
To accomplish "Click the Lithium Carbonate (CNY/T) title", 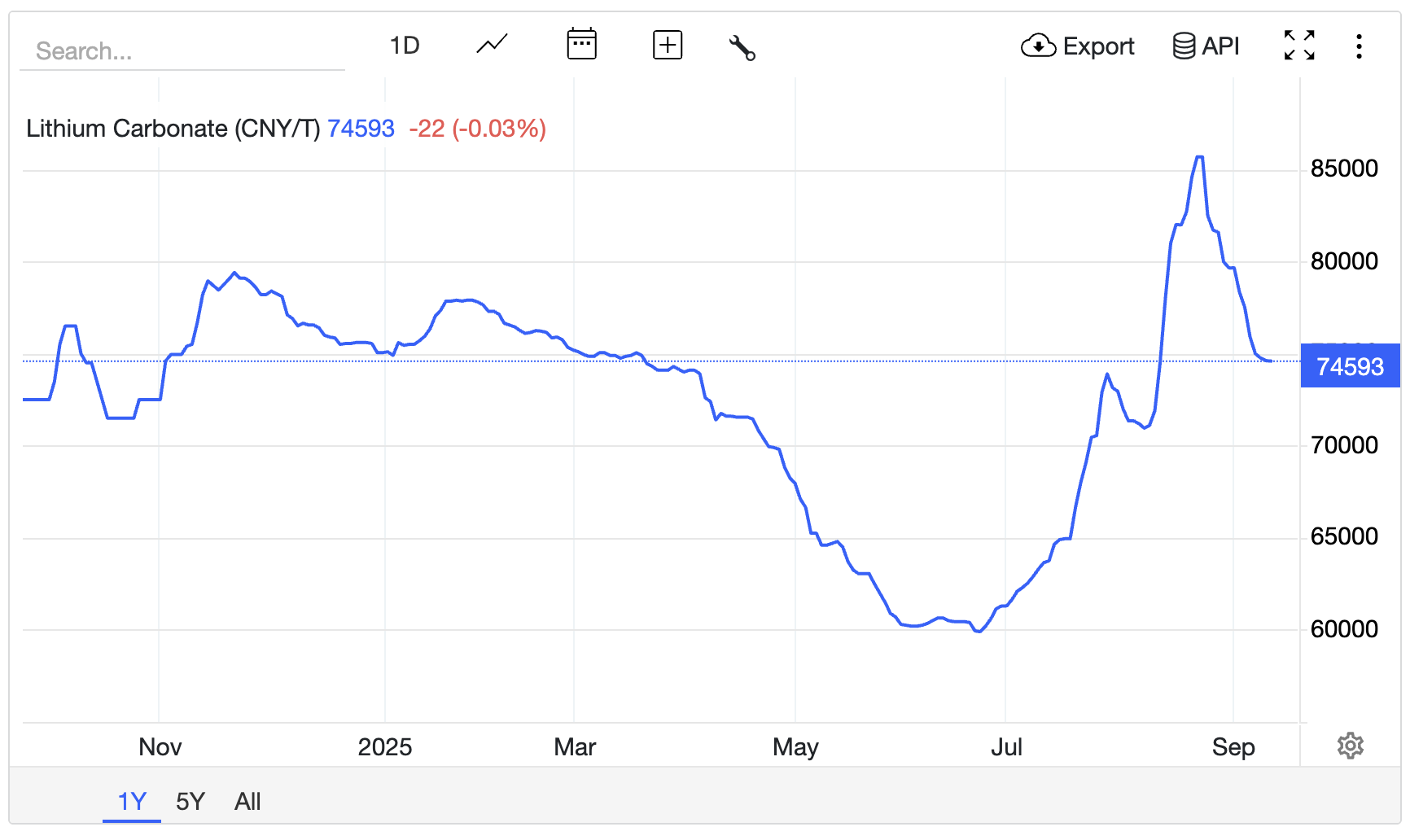I will point(173,129).
